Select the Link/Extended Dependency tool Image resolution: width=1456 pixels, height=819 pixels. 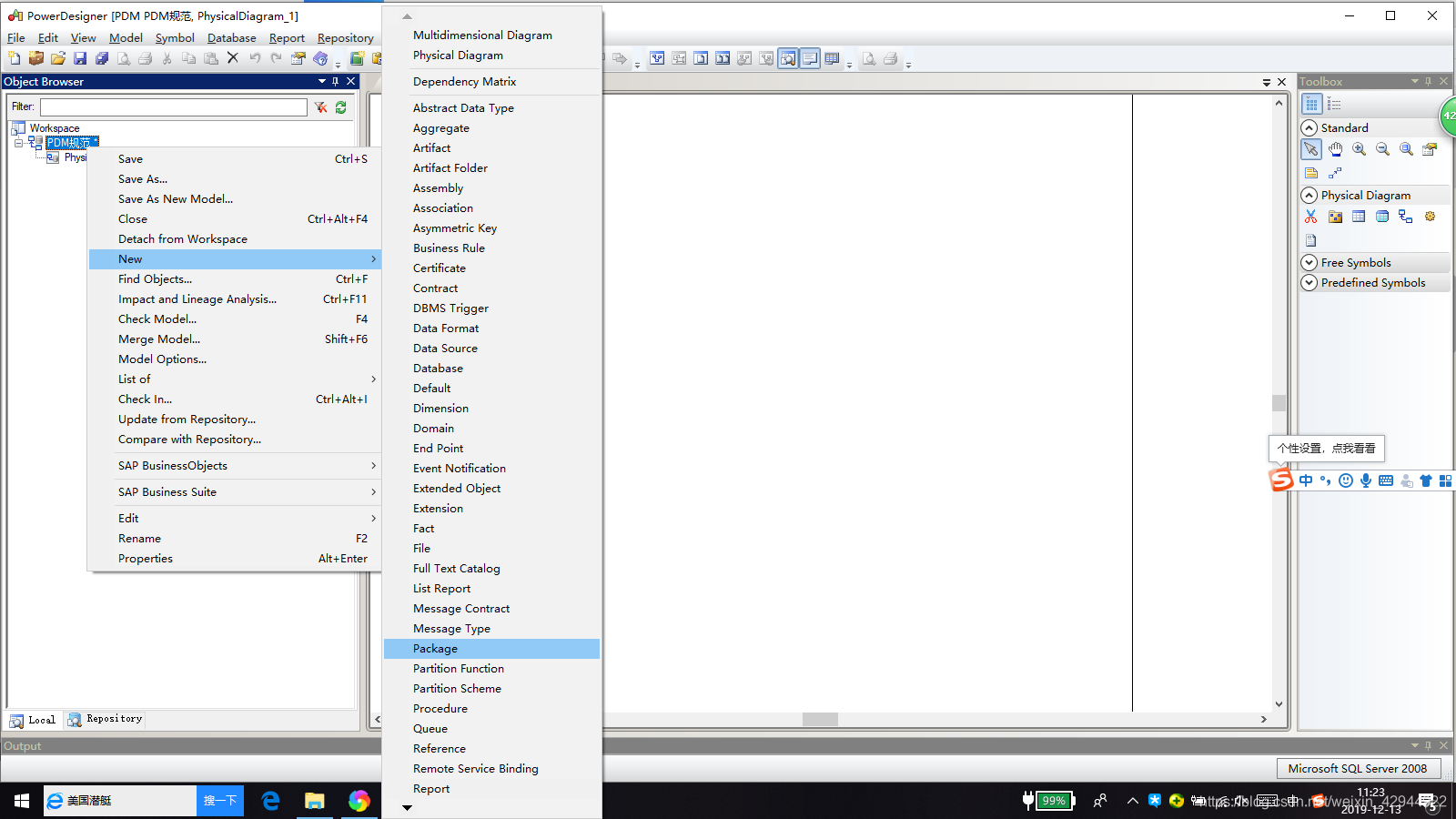click(x=1335, y=173)
